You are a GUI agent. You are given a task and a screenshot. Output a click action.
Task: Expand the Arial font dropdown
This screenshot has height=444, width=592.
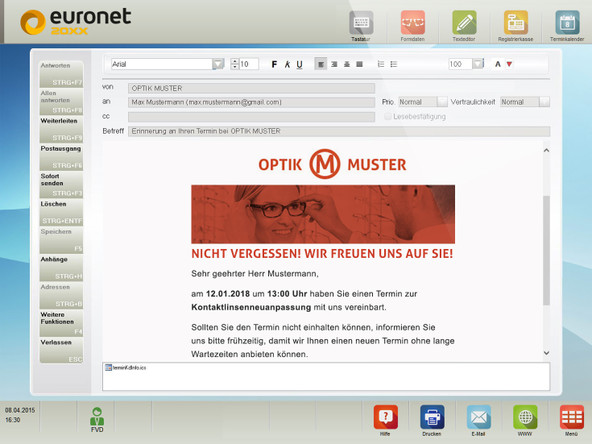click(218, 64)
